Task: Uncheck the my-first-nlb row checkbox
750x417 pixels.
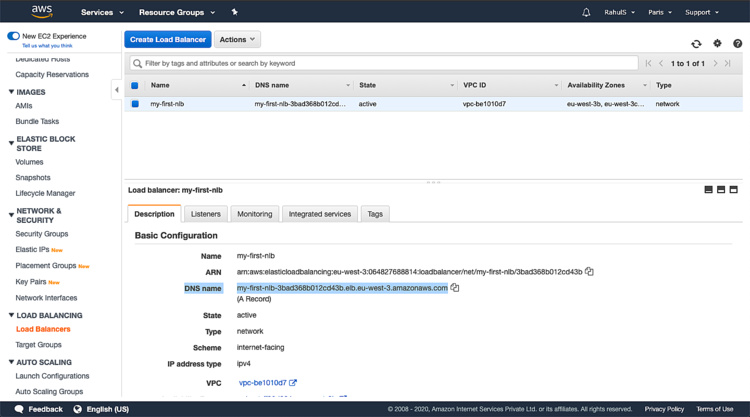Action: point(135,104)
